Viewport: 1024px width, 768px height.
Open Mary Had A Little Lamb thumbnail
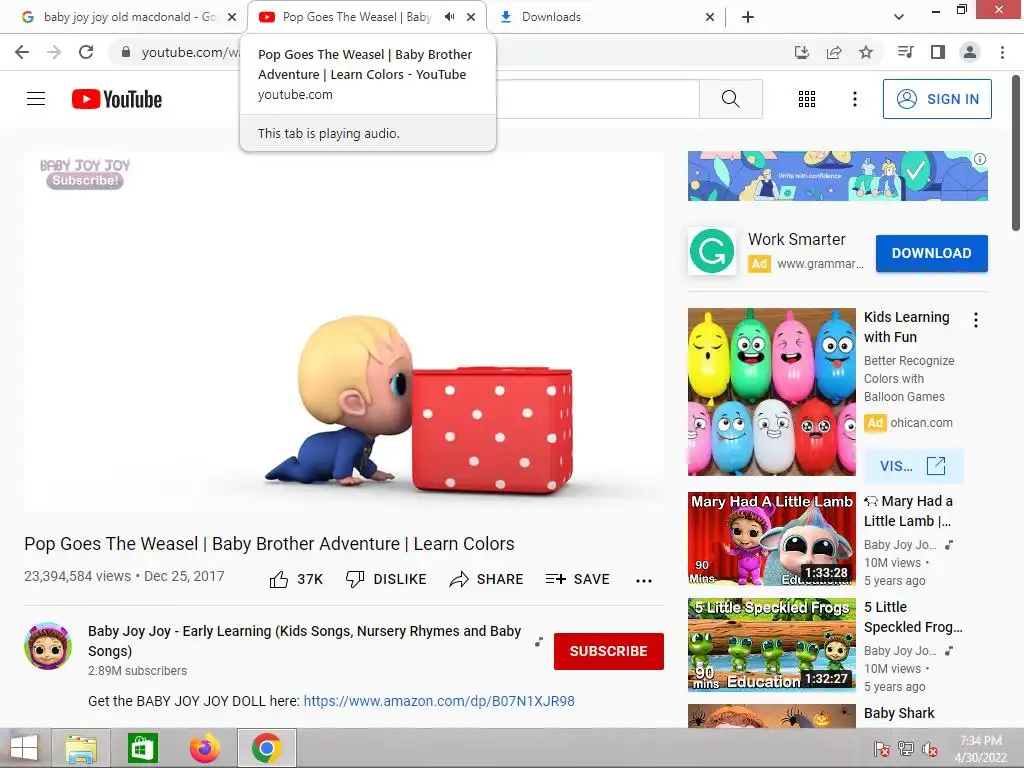[771, 539]
